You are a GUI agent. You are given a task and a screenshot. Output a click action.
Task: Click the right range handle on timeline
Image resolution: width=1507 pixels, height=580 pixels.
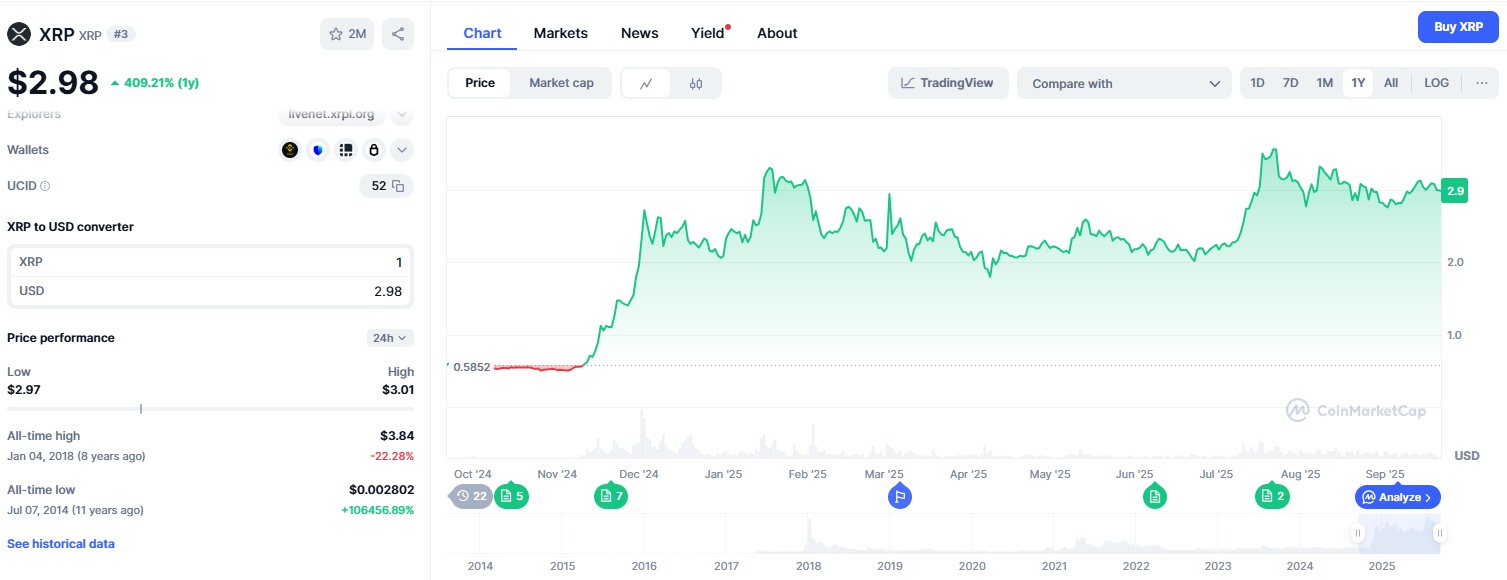point(1438,533)
